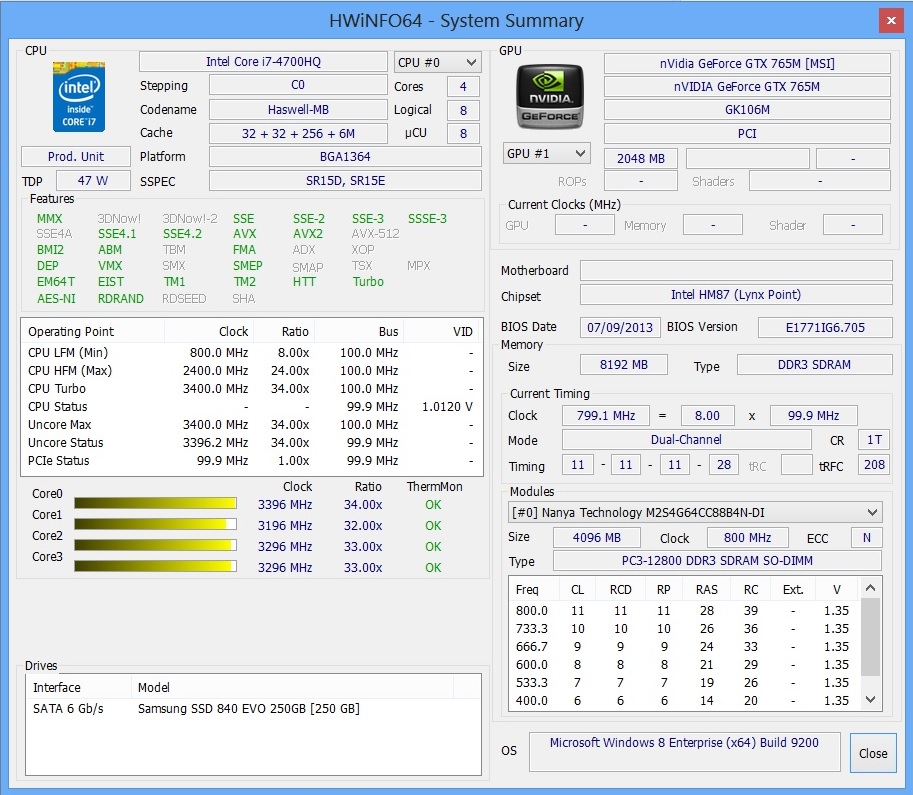Click the 799.1 MHz memory clock field

click(606, 415)
